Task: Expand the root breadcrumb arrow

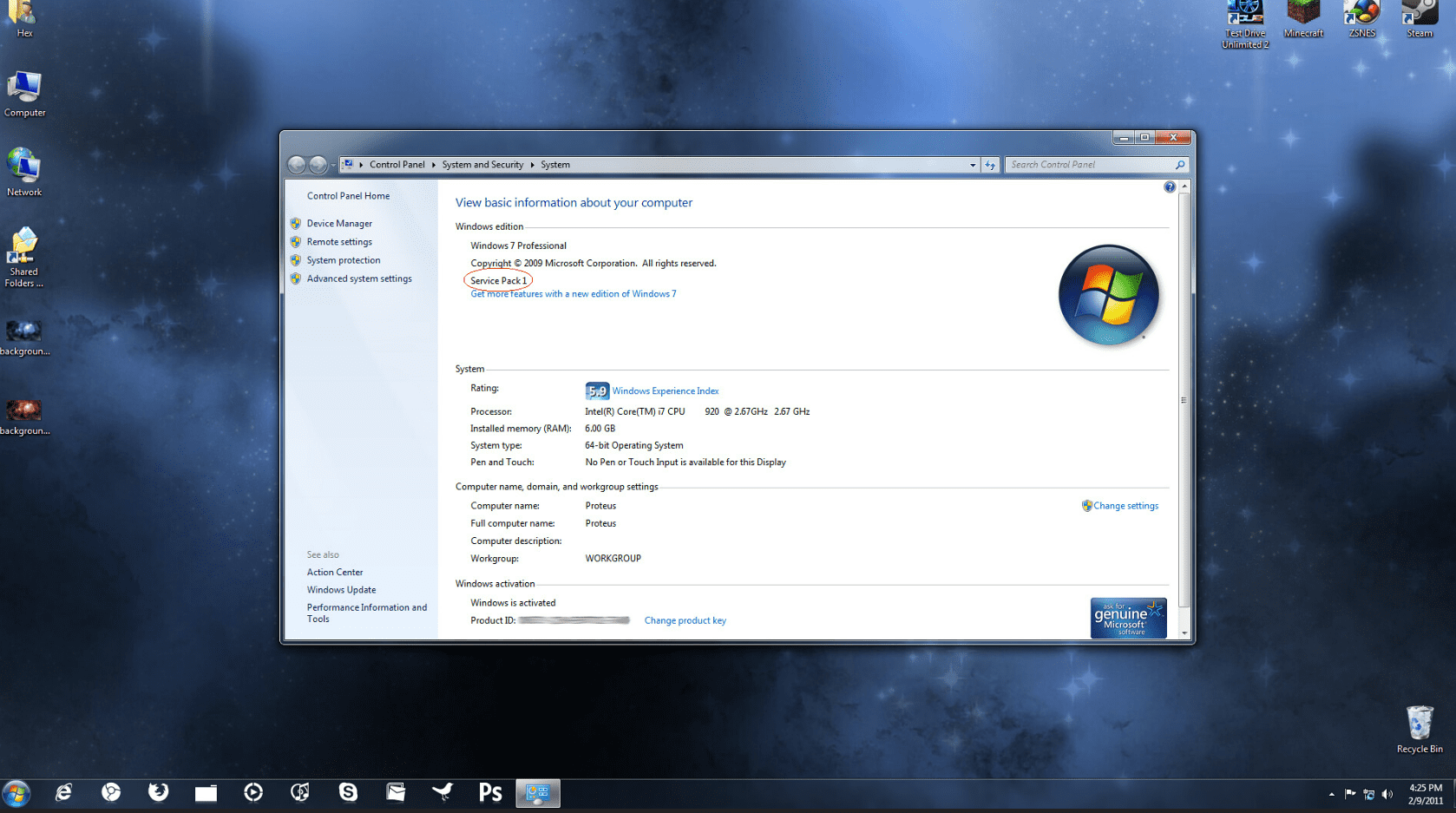Action: click(361, 165)
